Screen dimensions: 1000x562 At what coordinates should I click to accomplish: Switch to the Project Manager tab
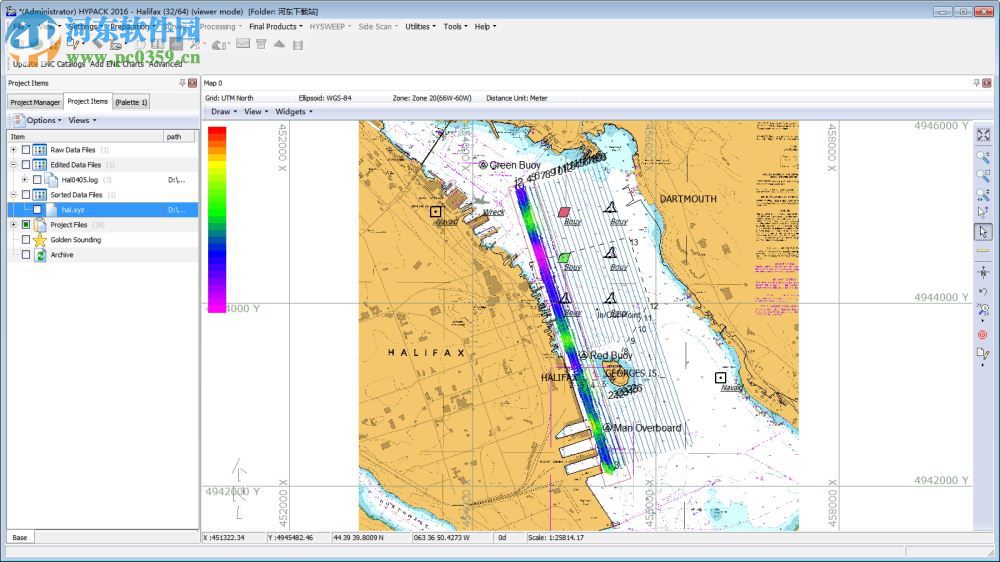35,102
